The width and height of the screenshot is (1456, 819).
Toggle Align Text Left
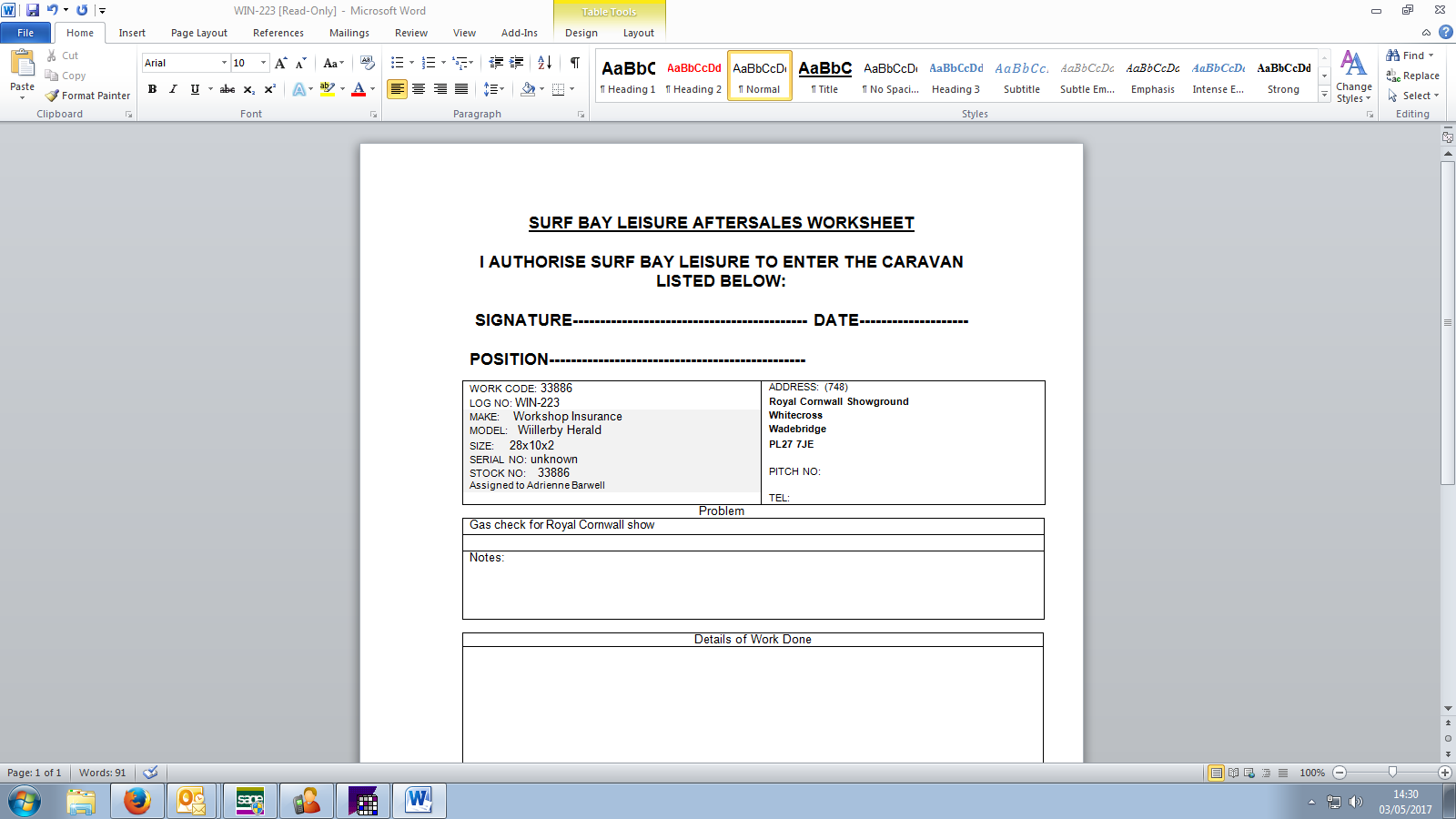(397, 89)
